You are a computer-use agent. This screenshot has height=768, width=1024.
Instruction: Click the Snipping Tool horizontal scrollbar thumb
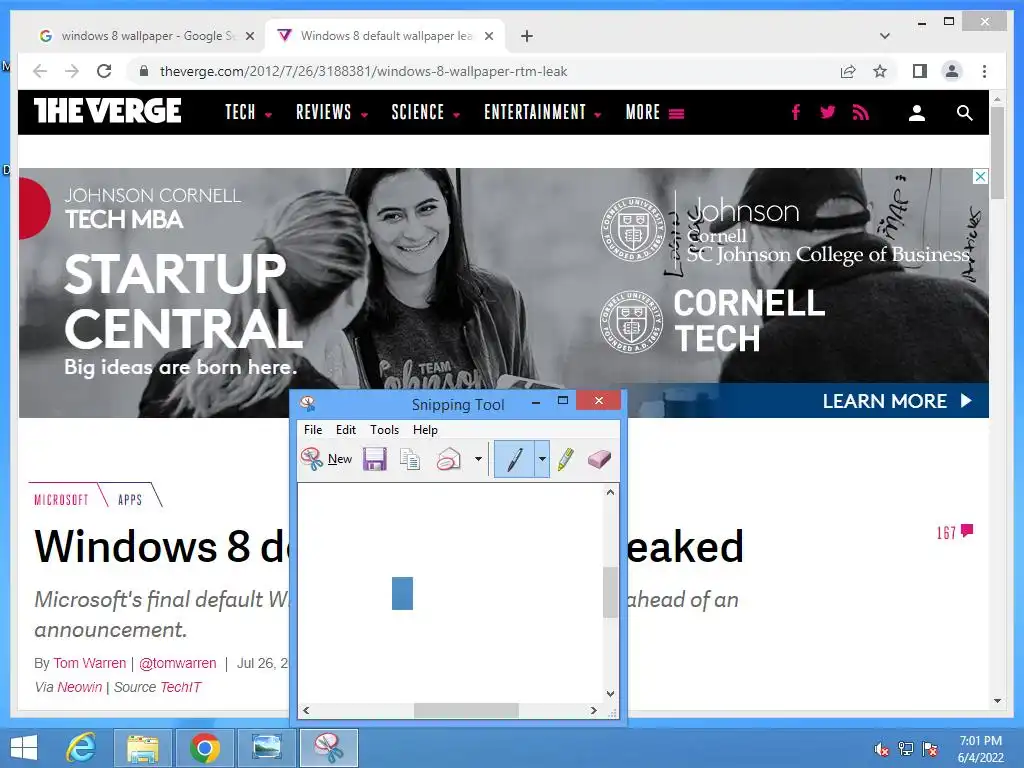coord(466,711)
